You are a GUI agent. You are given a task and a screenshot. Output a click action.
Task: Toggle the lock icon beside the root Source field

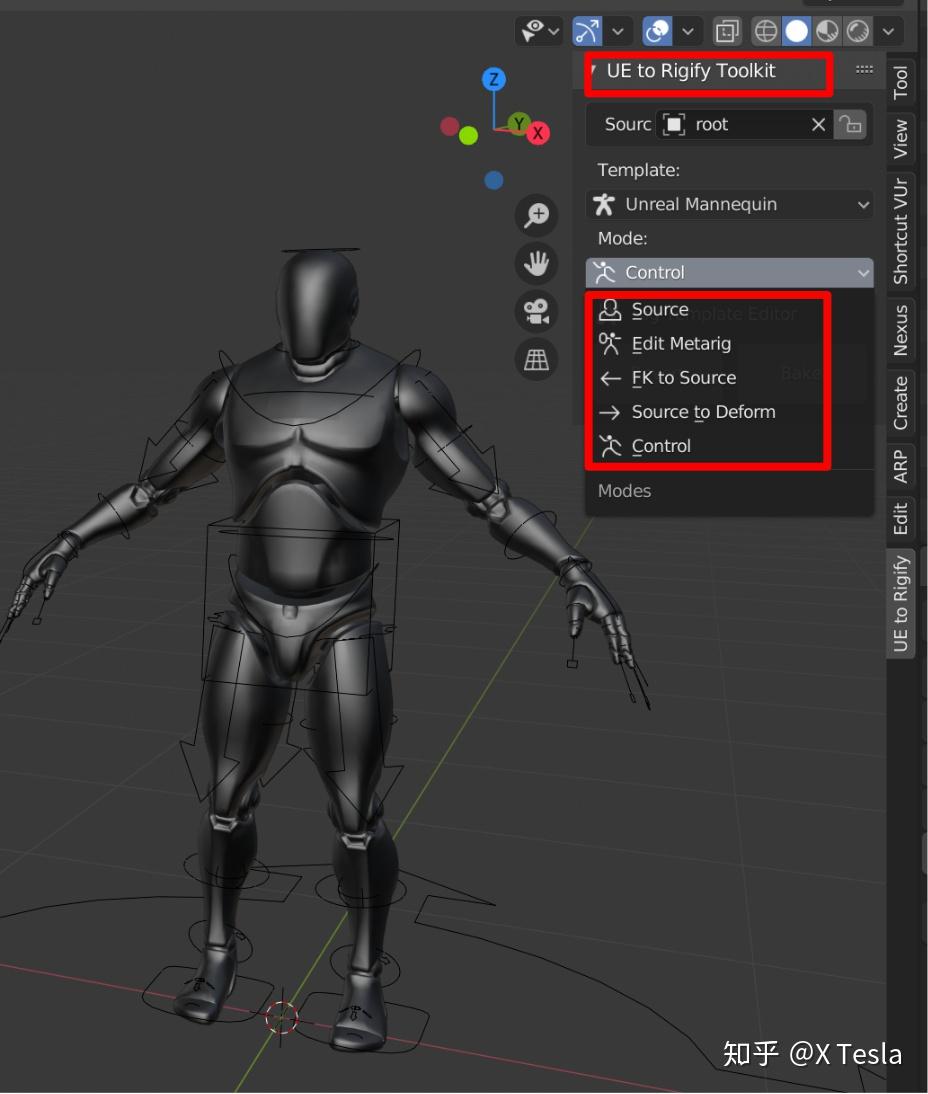(x=849, y=124)
